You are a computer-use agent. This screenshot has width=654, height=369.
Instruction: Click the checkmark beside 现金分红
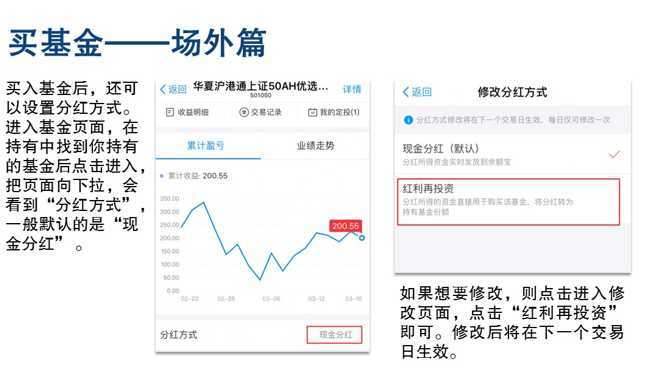pyautogui.click(x=614, y=155)
